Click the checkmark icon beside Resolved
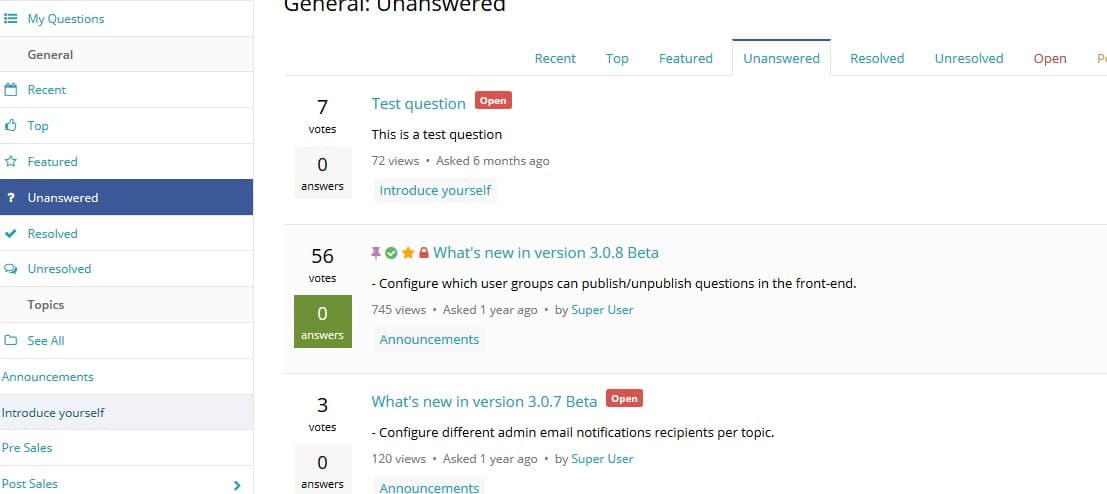The image size is (1107, 494). pos(11,234)
